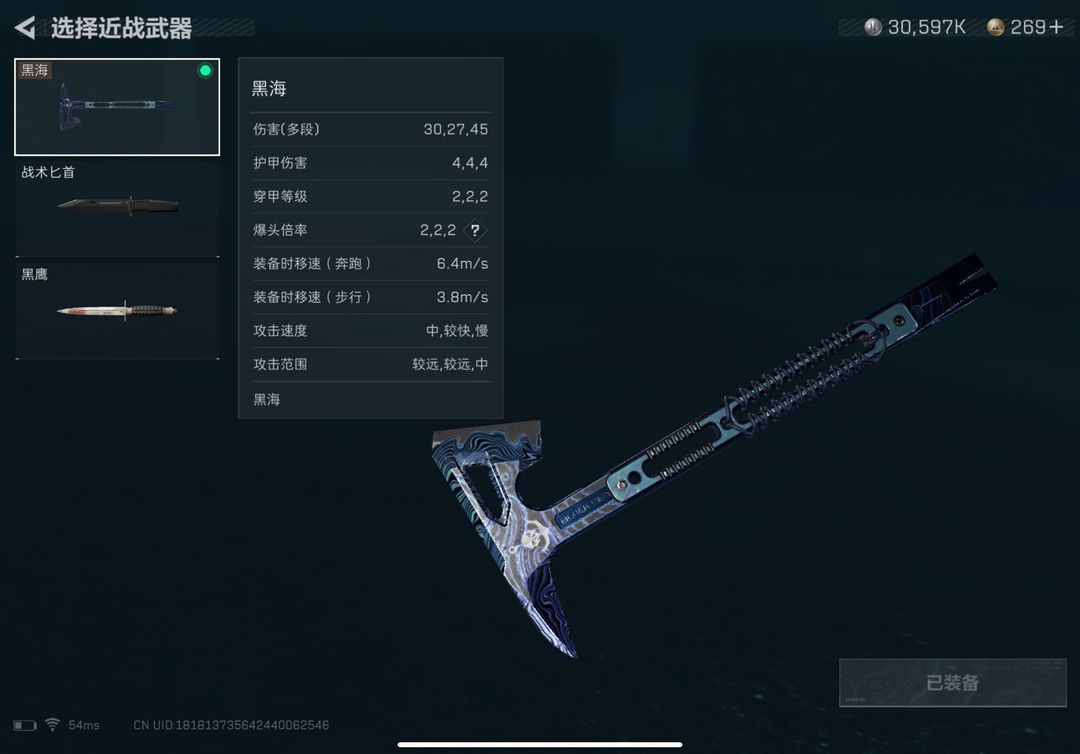Click the 攻击范围 attack range row
1080x754 pixels.
coord(371,364)
